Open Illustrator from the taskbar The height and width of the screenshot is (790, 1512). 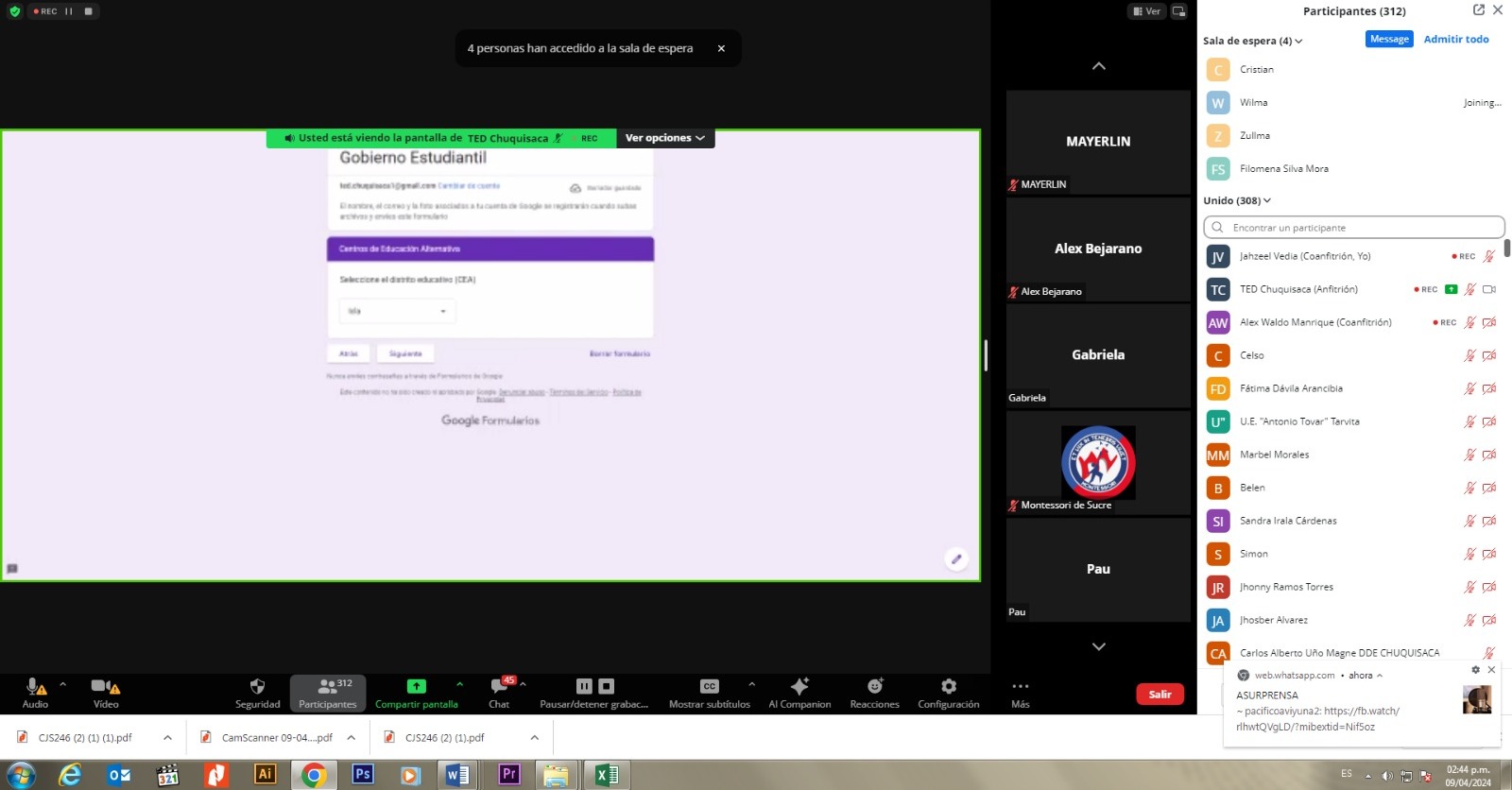[265, 774]
